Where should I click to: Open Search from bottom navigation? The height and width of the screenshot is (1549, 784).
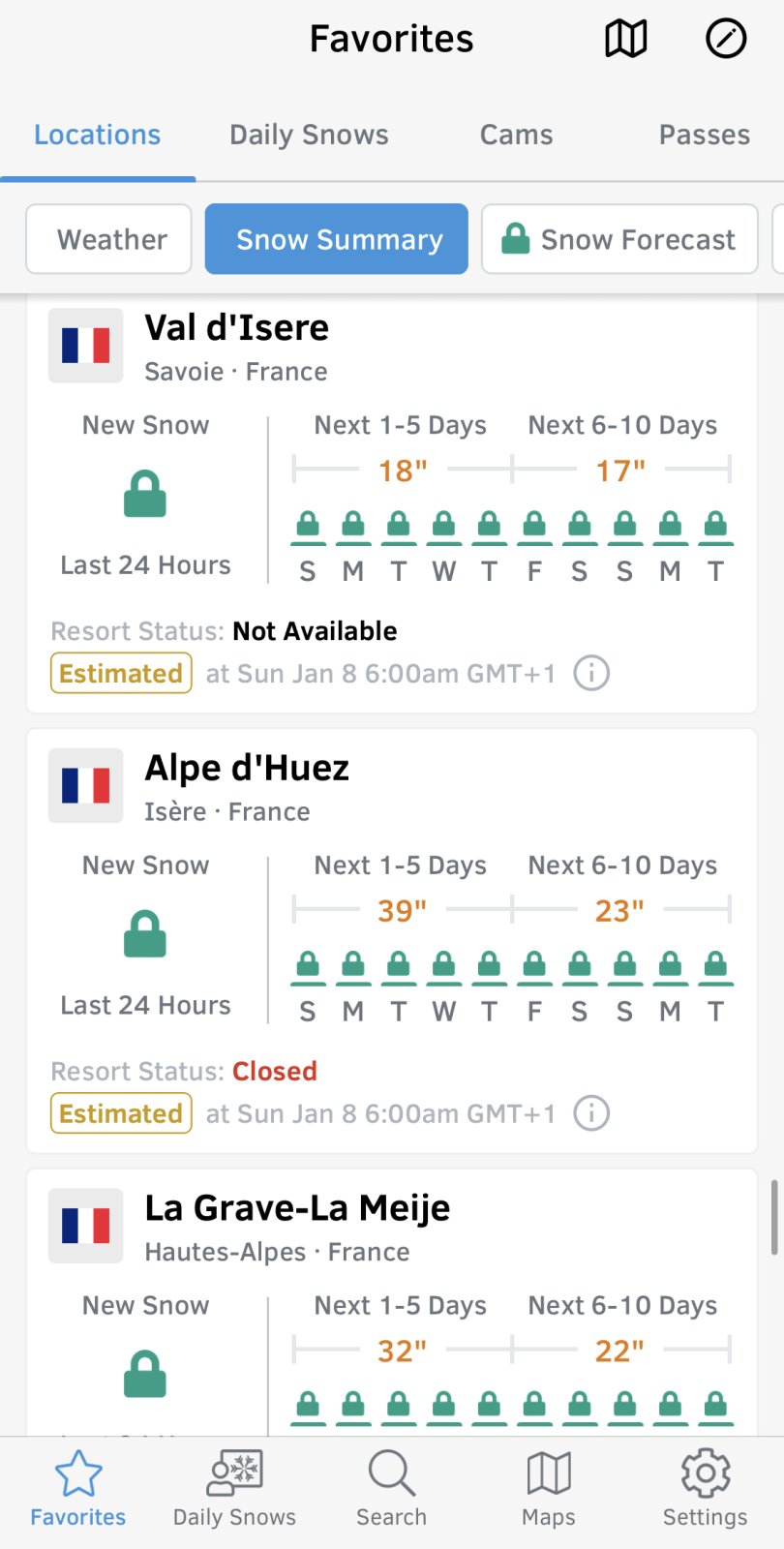tap(391, 1488)
